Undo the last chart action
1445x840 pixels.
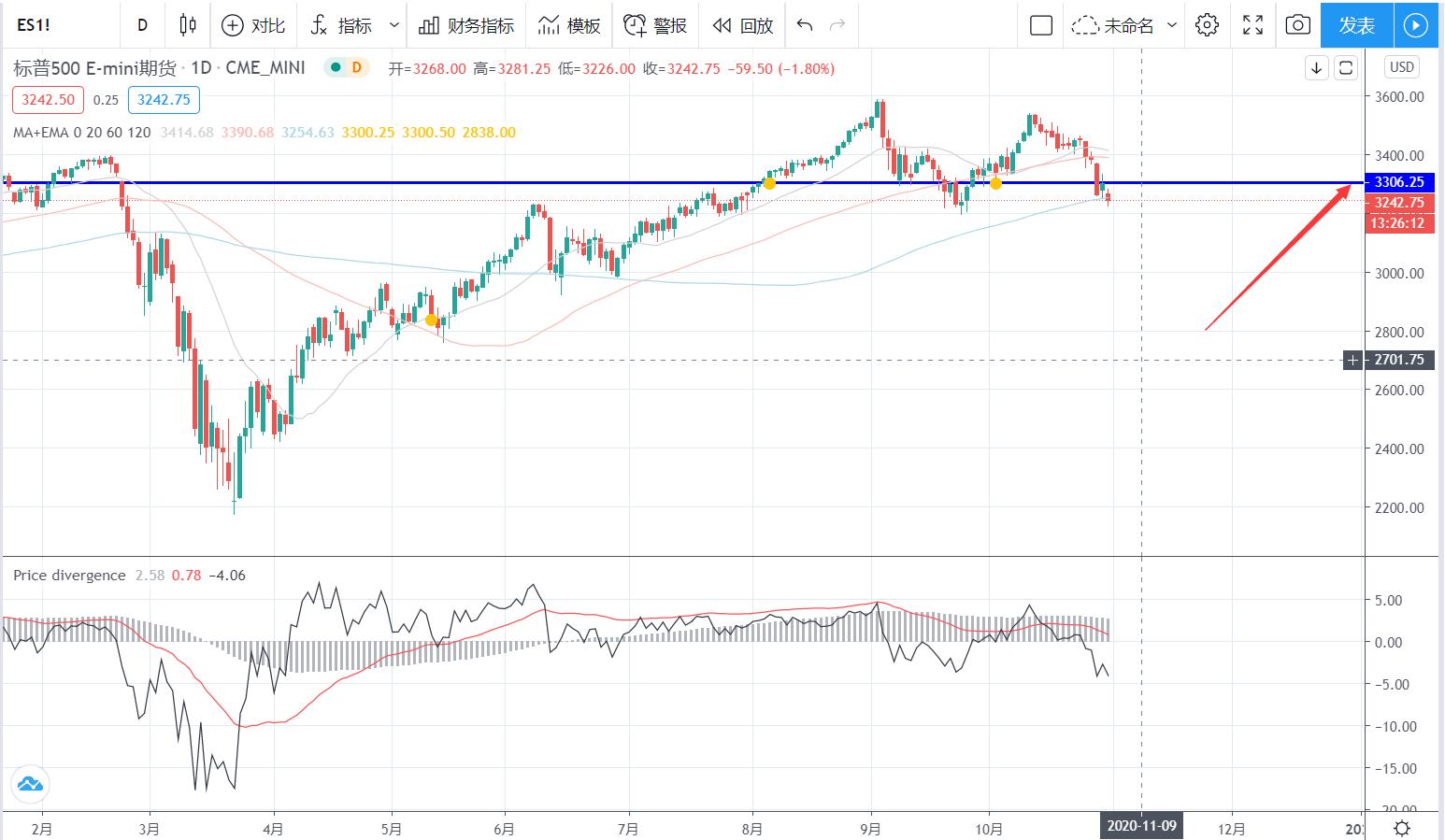point(805,25)
